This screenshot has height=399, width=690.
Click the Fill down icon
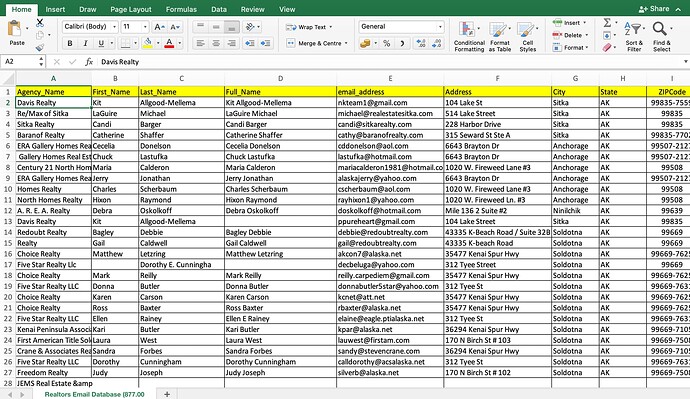coord(607,35)
